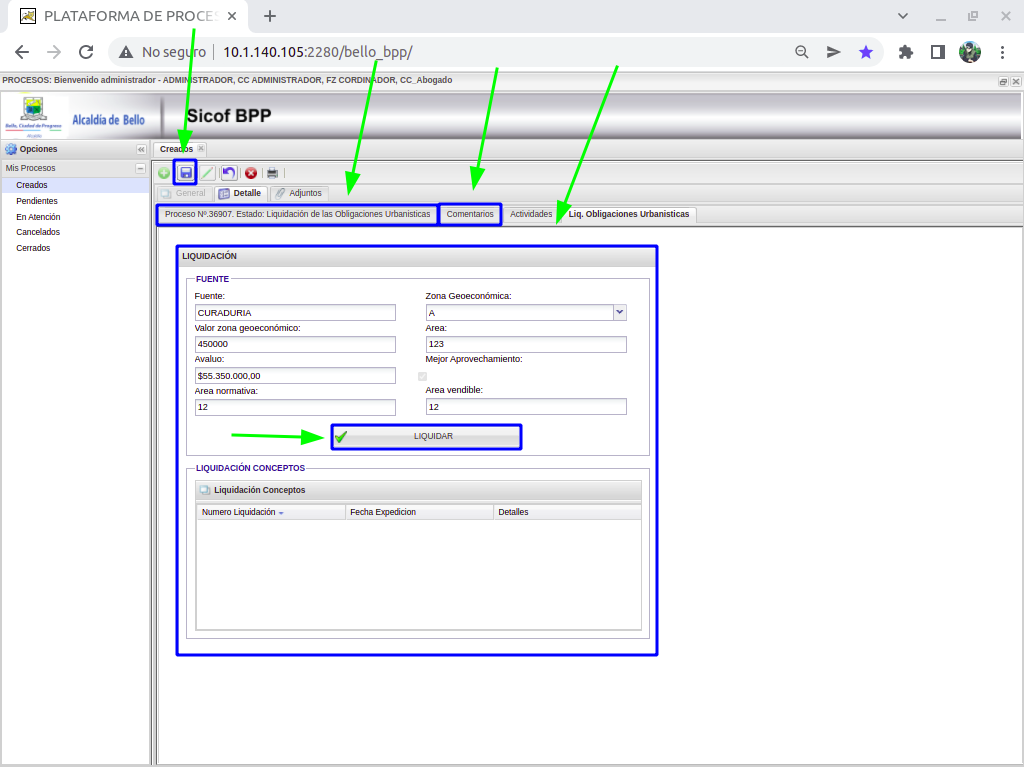Close the Creados tab with x icon
Viewport: 1024px width, 767px height.
201,149
